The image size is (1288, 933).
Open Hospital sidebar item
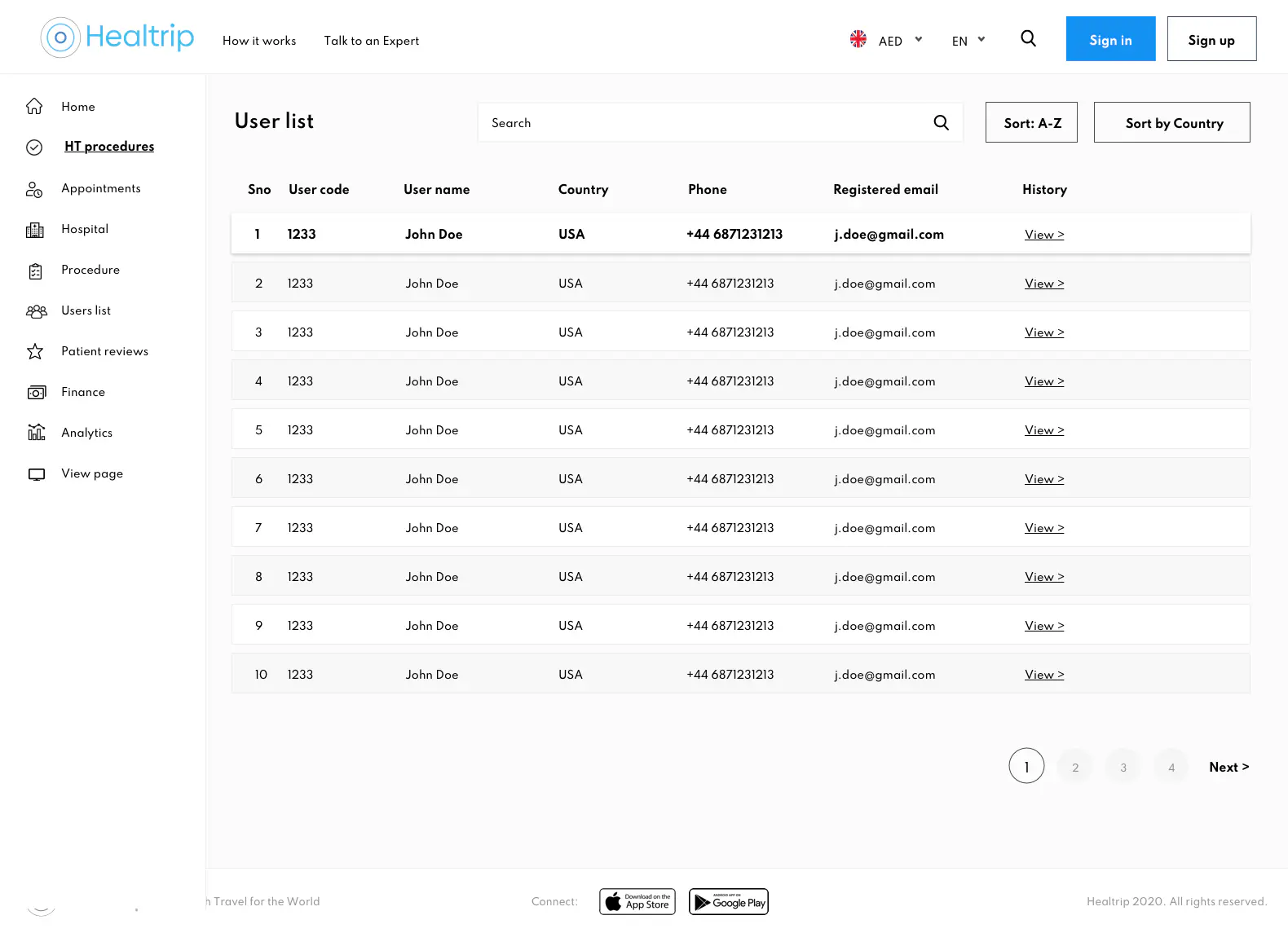(x=85, y=229)
